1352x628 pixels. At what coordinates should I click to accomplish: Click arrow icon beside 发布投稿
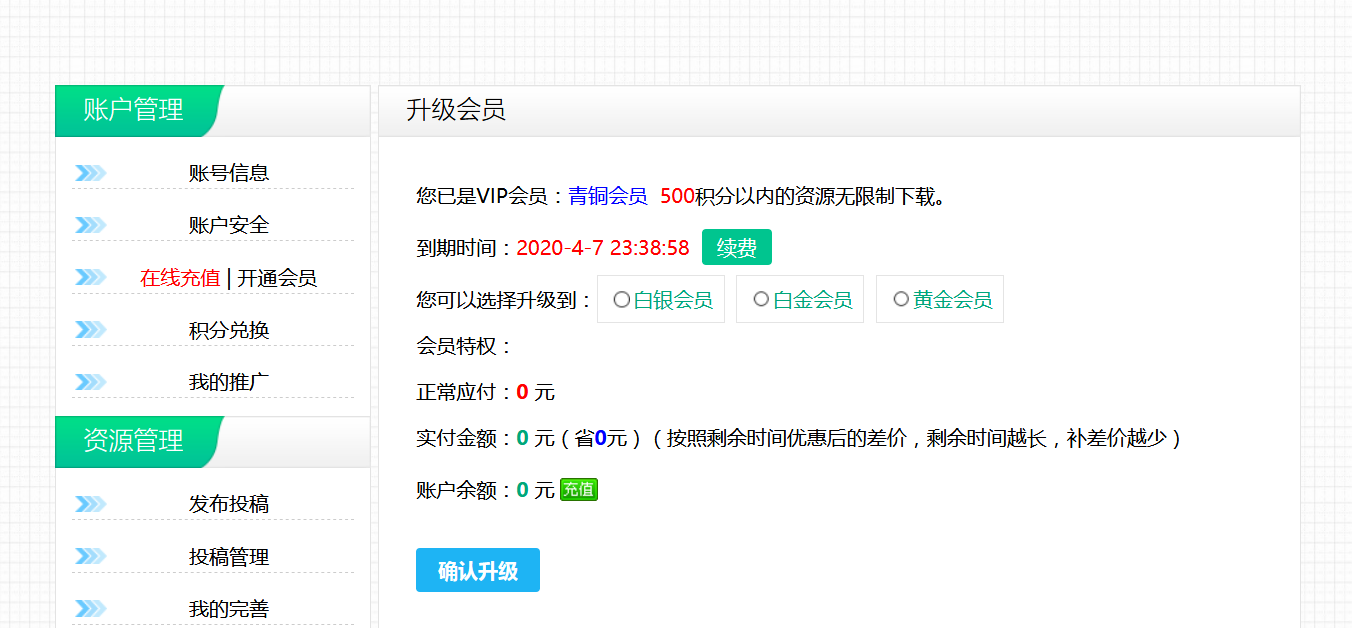point(90,504)
